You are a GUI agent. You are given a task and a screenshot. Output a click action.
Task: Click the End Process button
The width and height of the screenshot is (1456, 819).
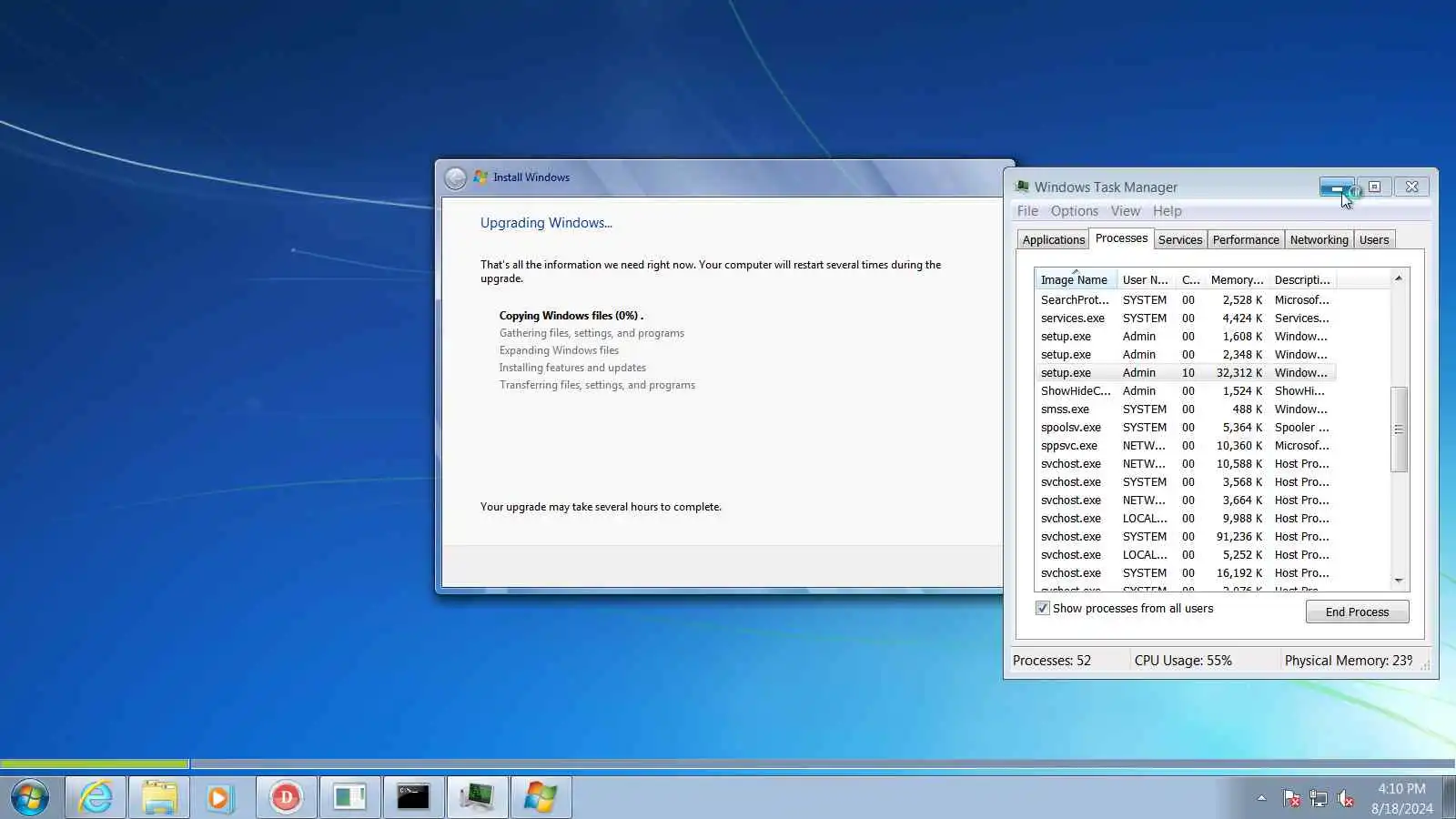click(1357, 612)
